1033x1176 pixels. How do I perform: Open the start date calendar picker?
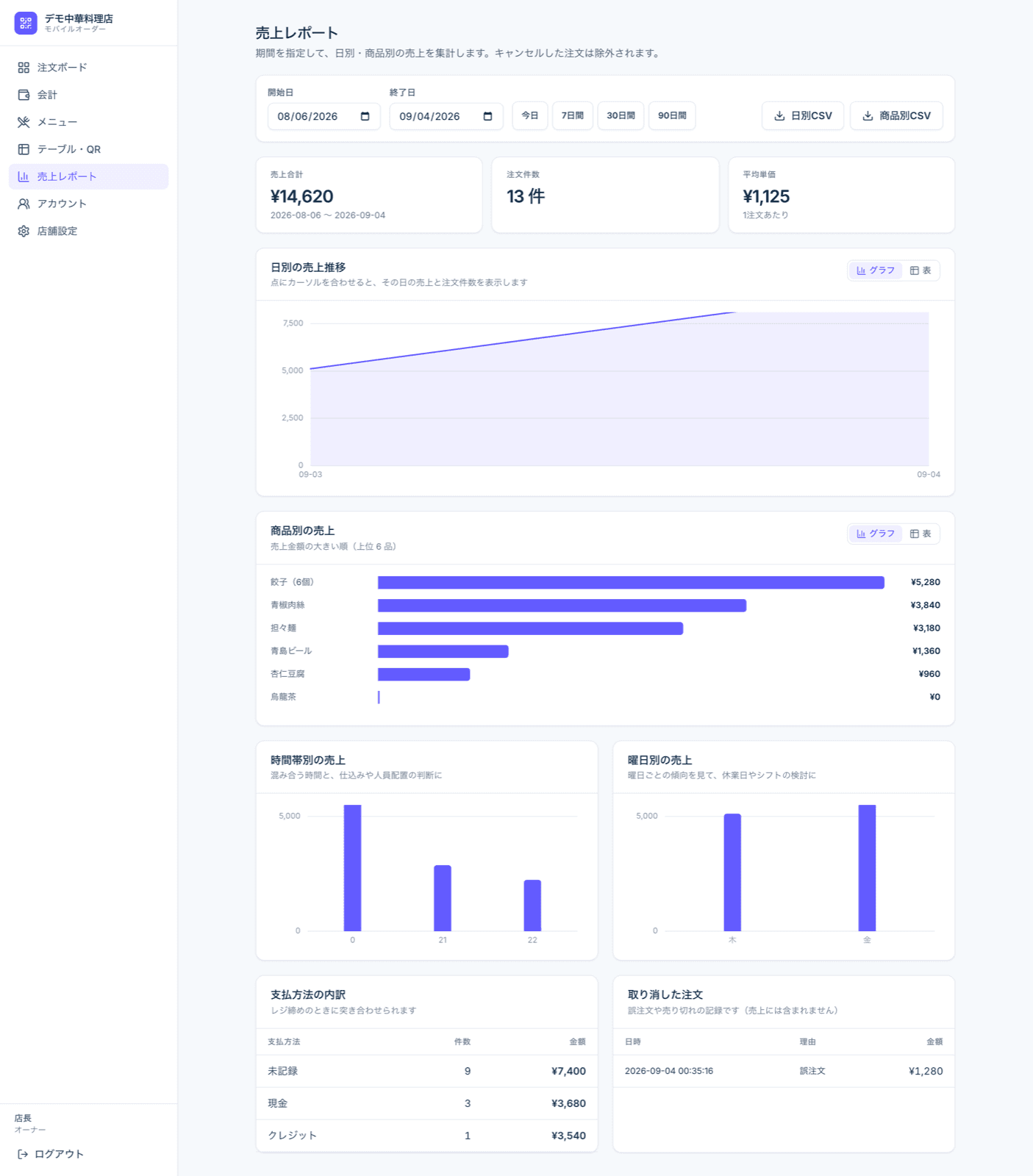point(365,116)
